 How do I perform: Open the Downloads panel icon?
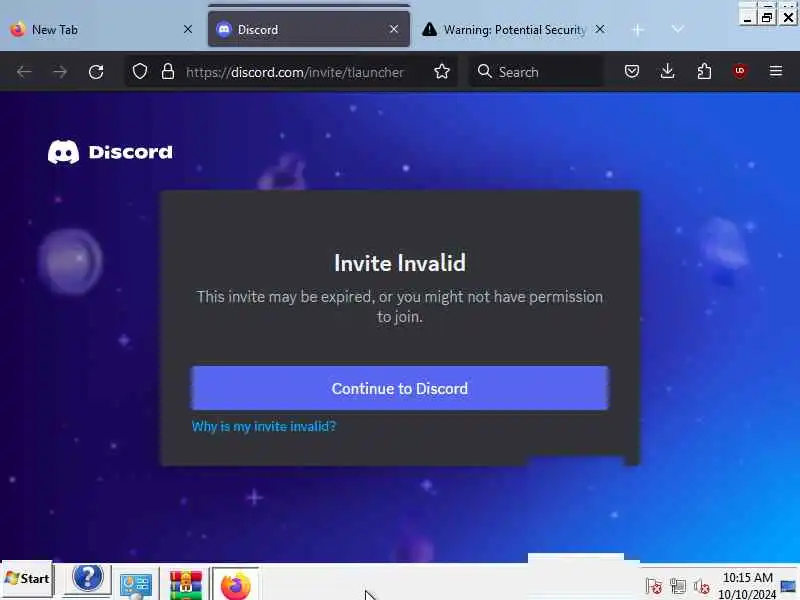[667, 71]
